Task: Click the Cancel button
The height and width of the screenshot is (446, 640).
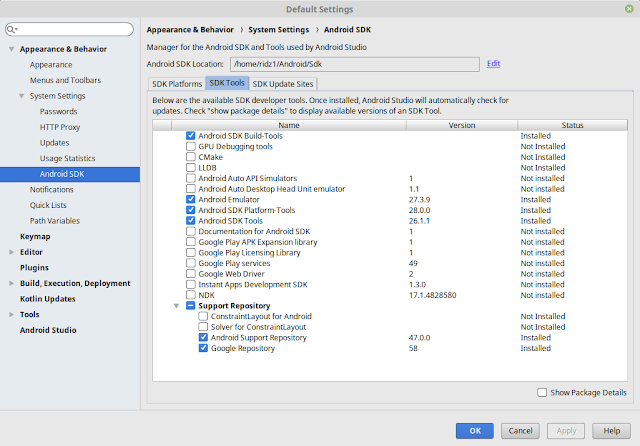Action: click(x=520, y=430)
